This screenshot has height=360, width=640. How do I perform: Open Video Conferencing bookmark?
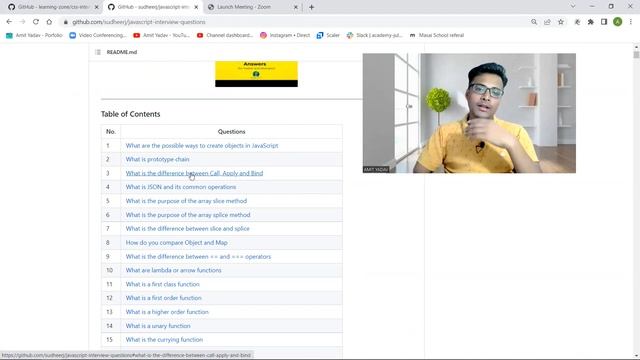click(x=98, y=36)
